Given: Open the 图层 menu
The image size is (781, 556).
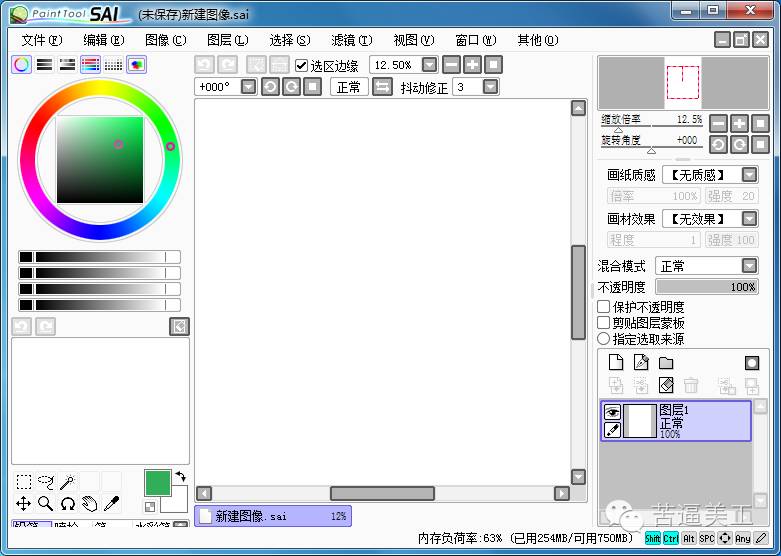Looking at the screenshot, I should pos(226,40).
